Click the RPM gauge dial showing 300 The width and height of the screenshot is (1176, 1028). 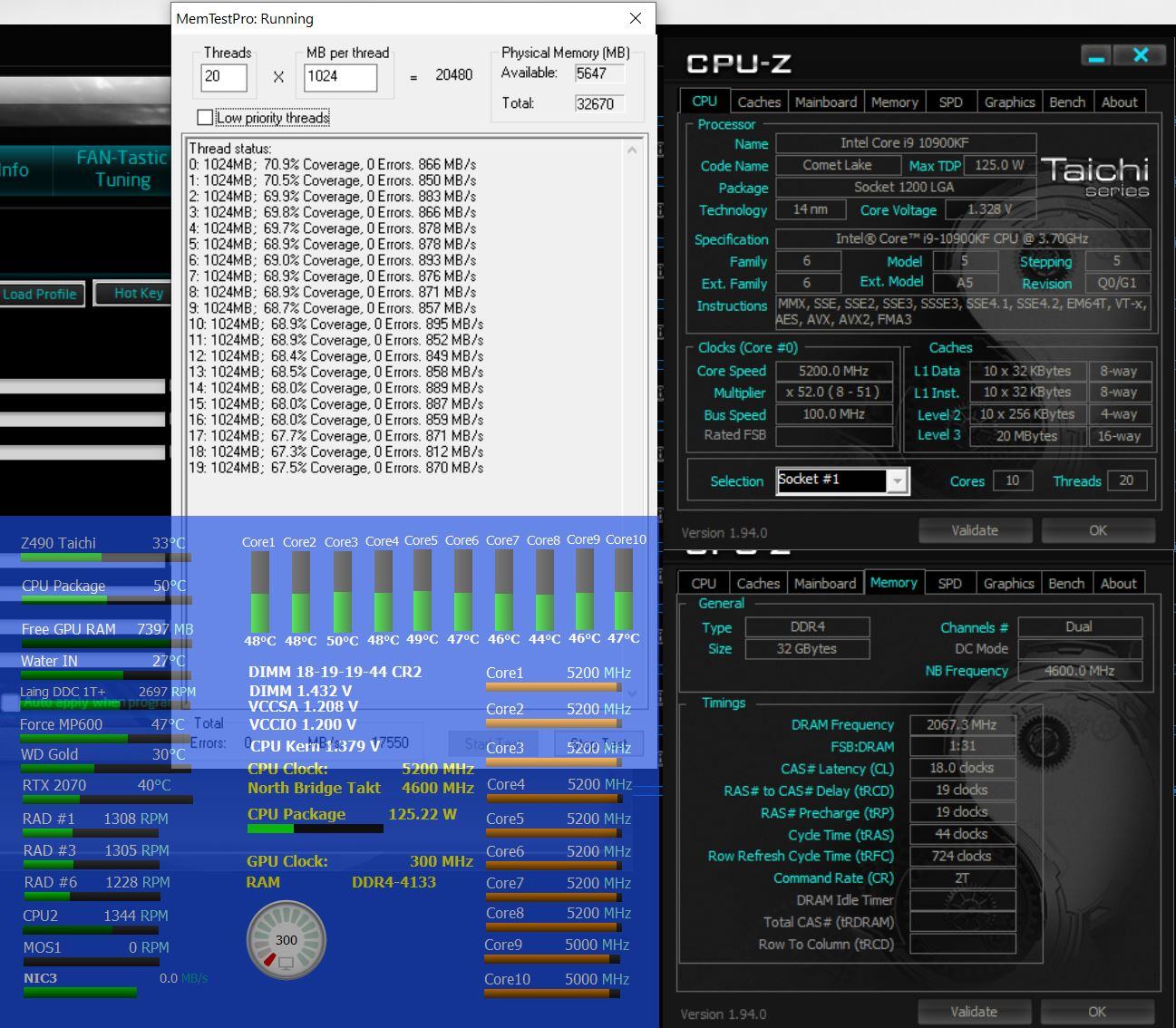[287, 940]
